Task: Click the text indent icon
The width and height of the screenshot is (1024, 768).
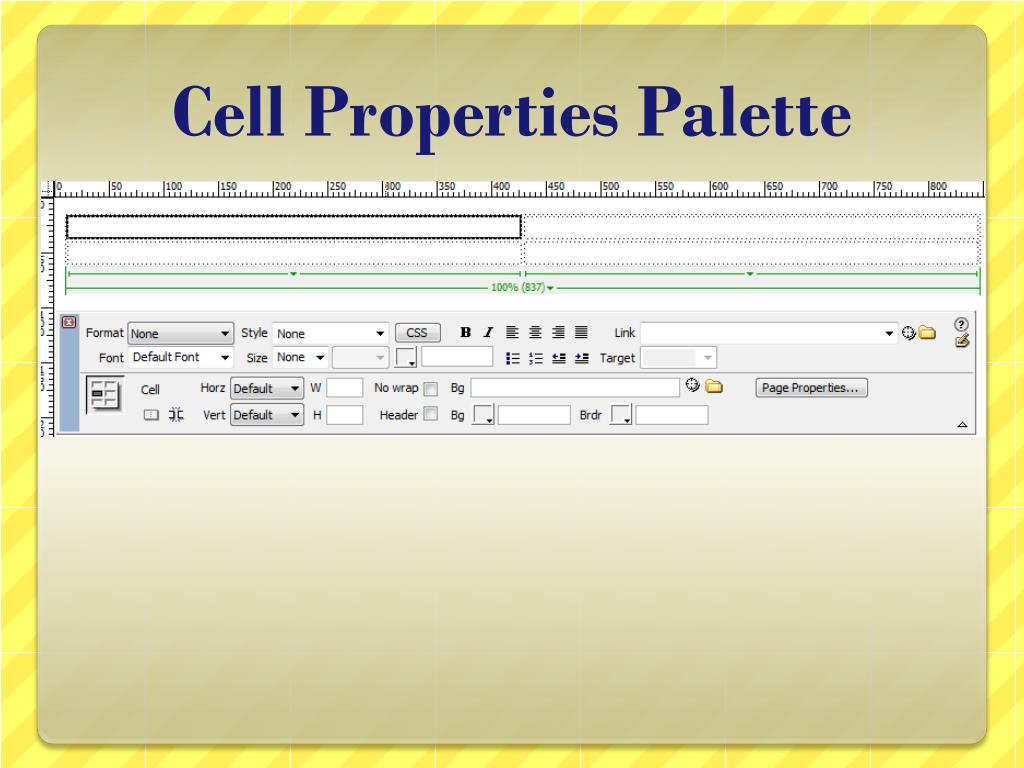Action: click(581, 358)
